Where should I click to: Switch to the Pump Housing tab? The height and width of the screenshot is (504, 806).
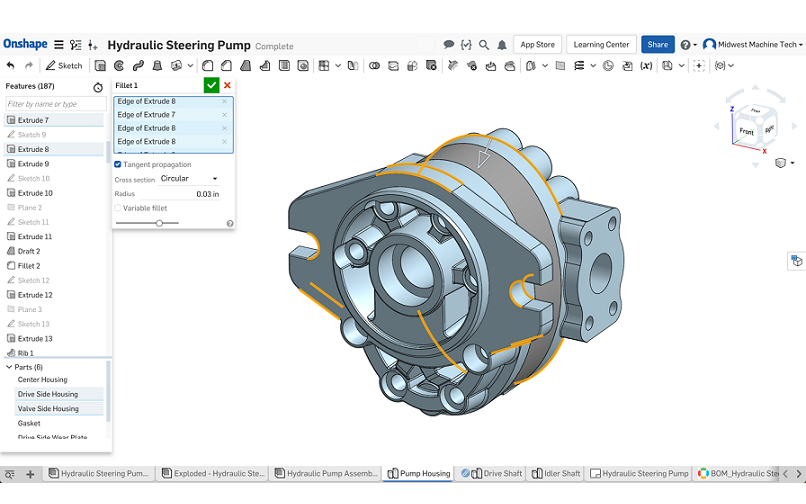pyautogui.click(x=418, y=474)
